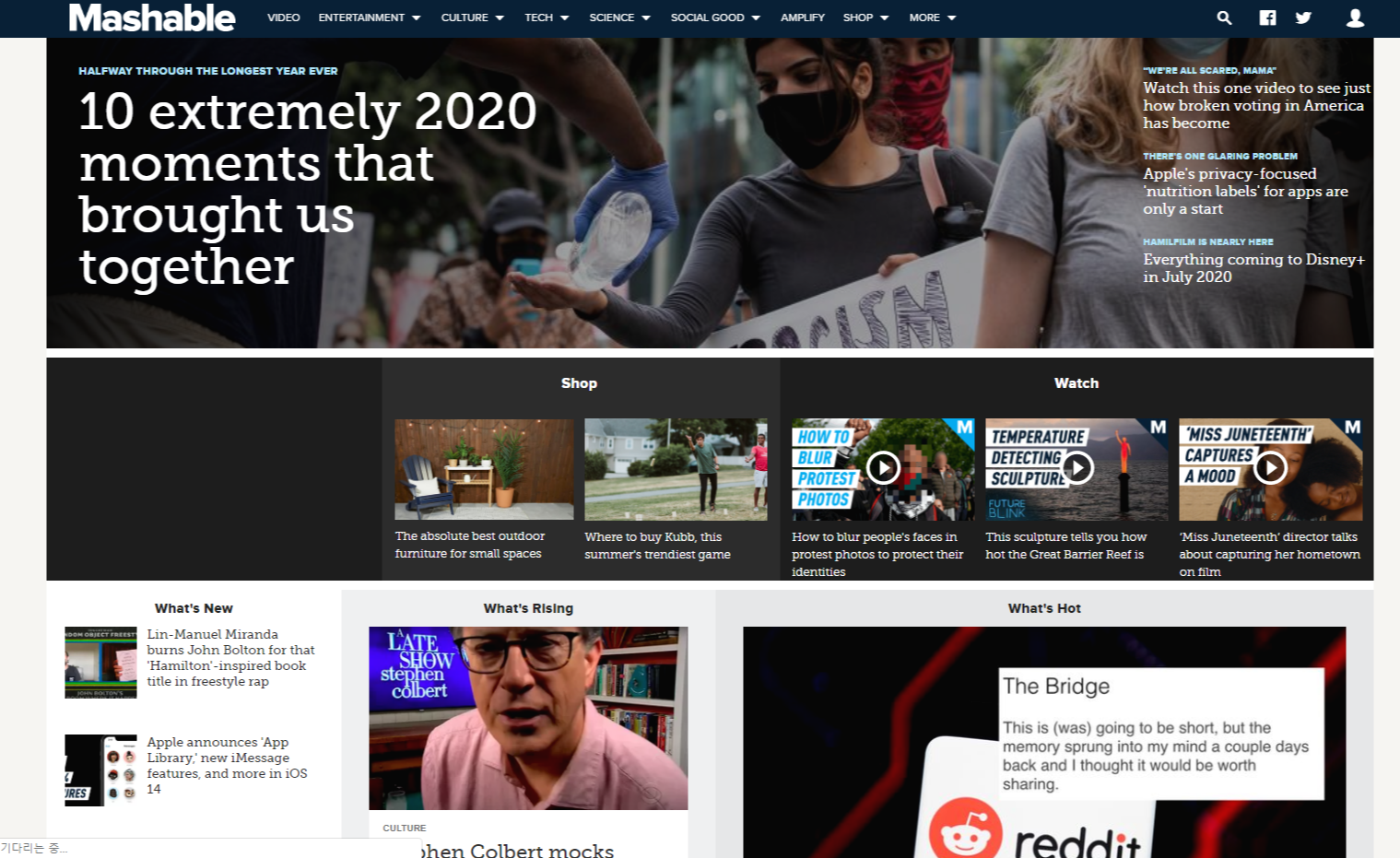Click the 'We're all scared, mama' tag
Image resolution: width=1400 pixels, height=858 pixels.
tap(1209, 70)
